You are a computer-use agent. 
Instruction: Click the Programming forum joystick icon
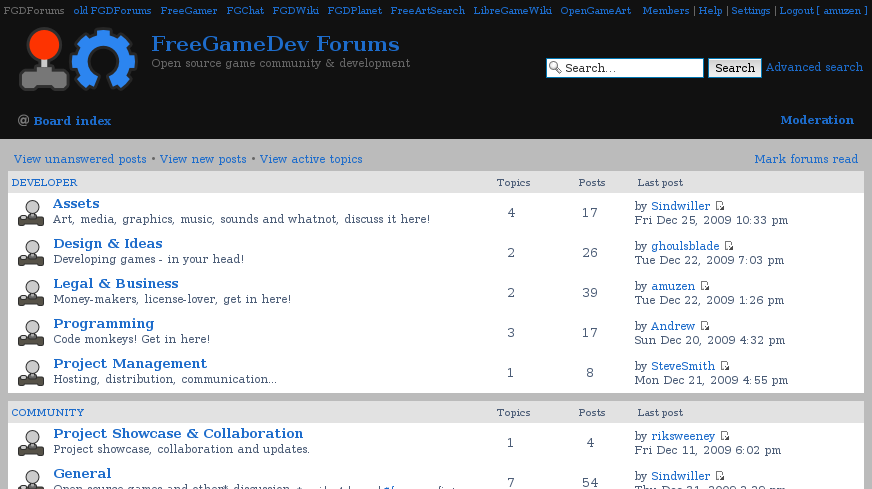31,332
